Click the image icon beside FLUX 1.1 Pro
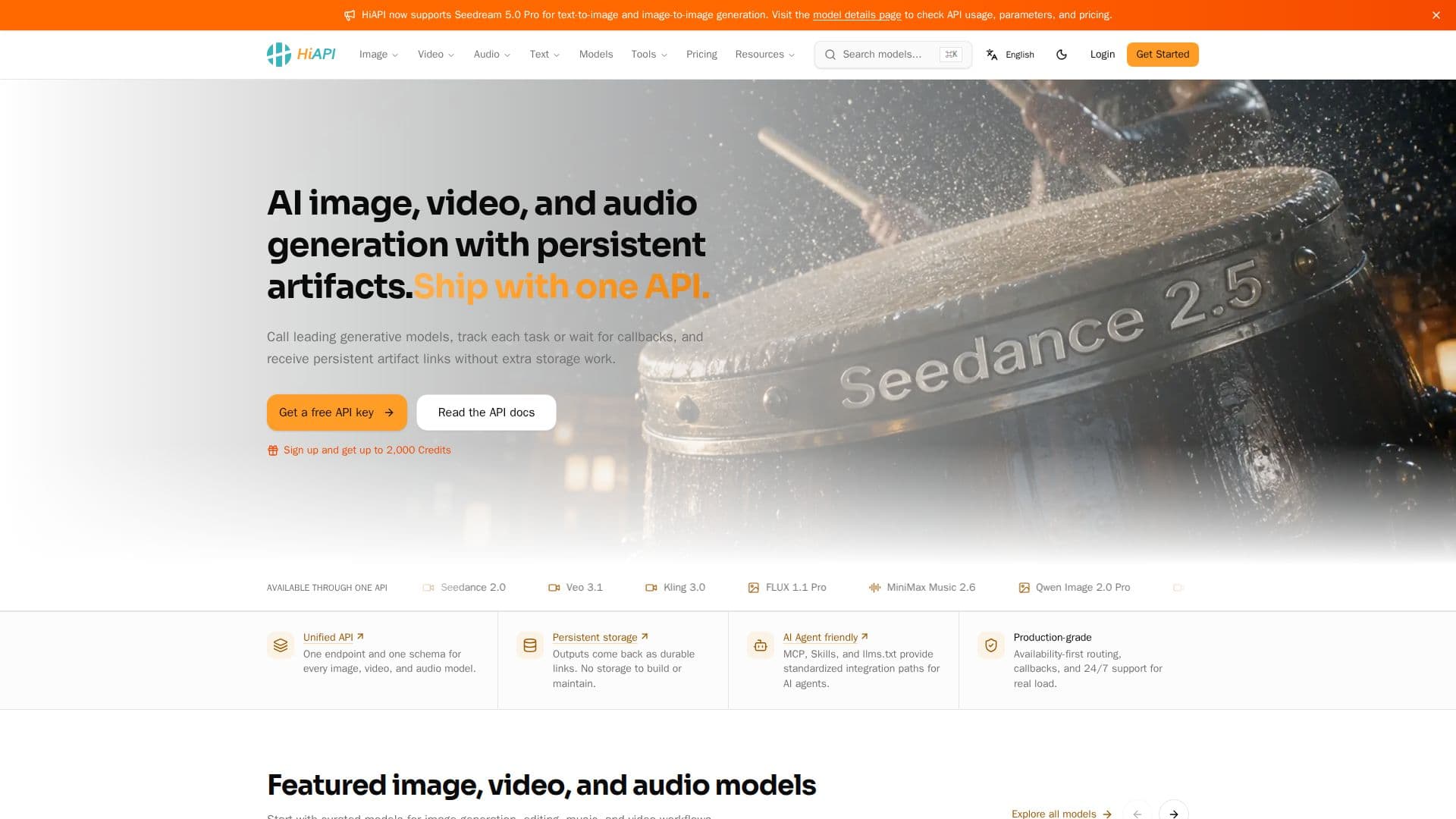The width and height of the screenshot is (1456, 819). (753, 588)
